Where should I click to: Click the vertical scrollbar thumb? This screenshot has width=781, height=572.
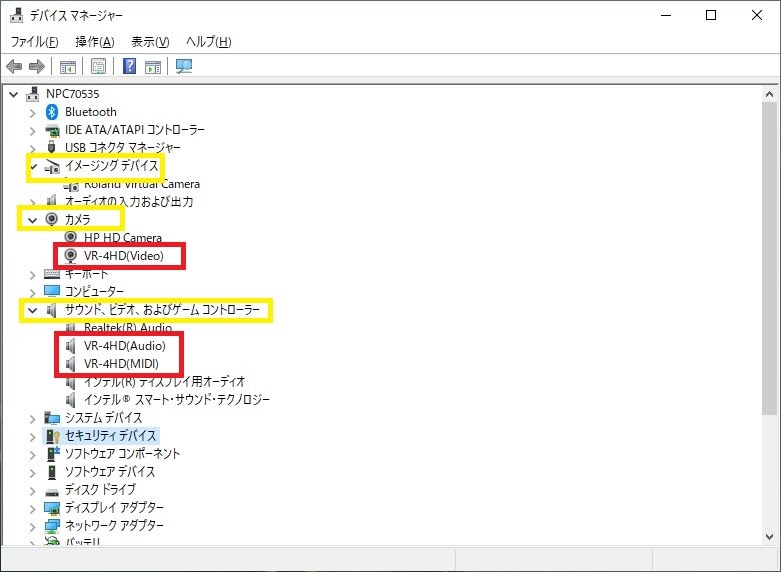point(769,258)
